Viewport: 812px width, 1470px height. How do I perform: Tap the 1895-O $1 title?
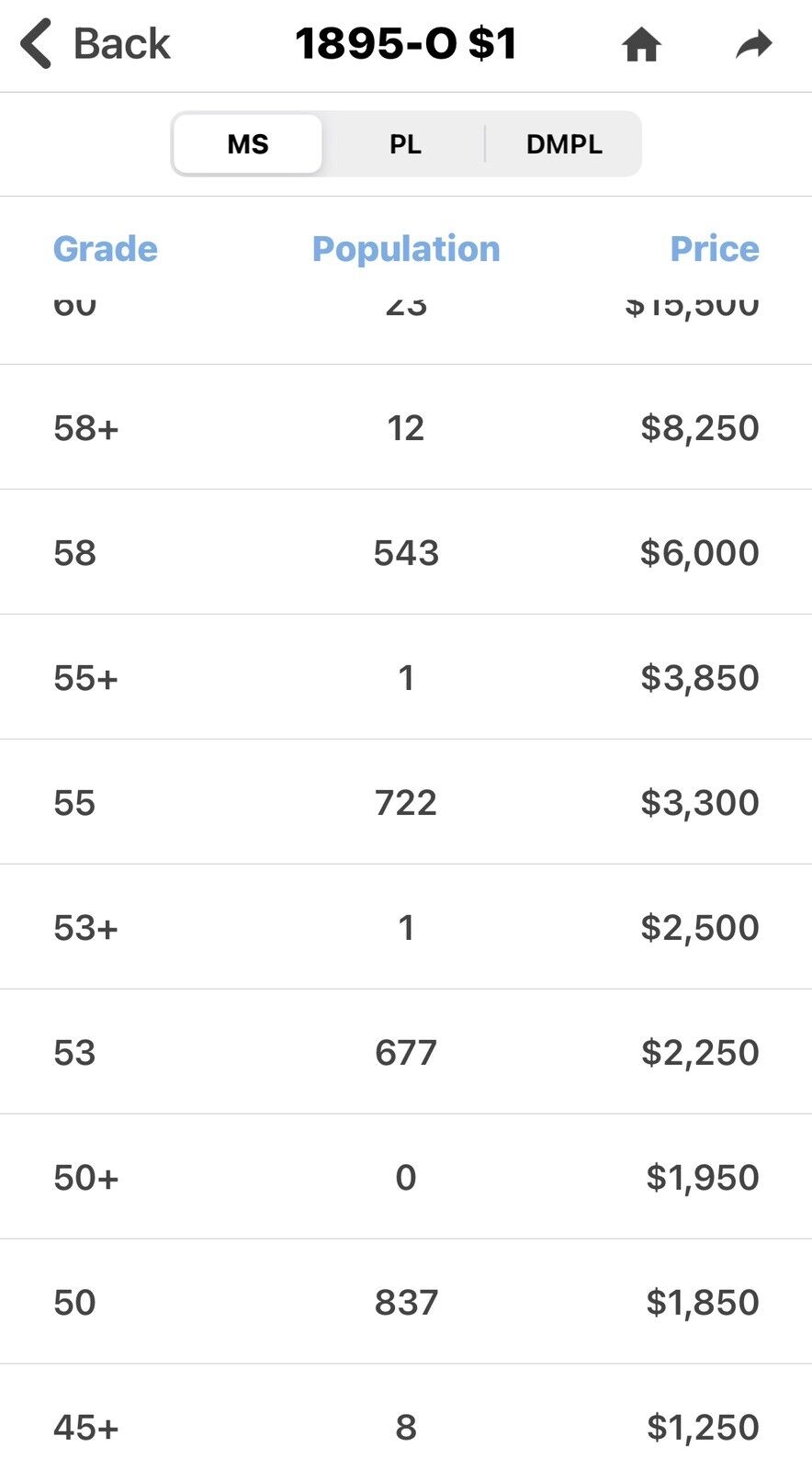click(406, 44)
